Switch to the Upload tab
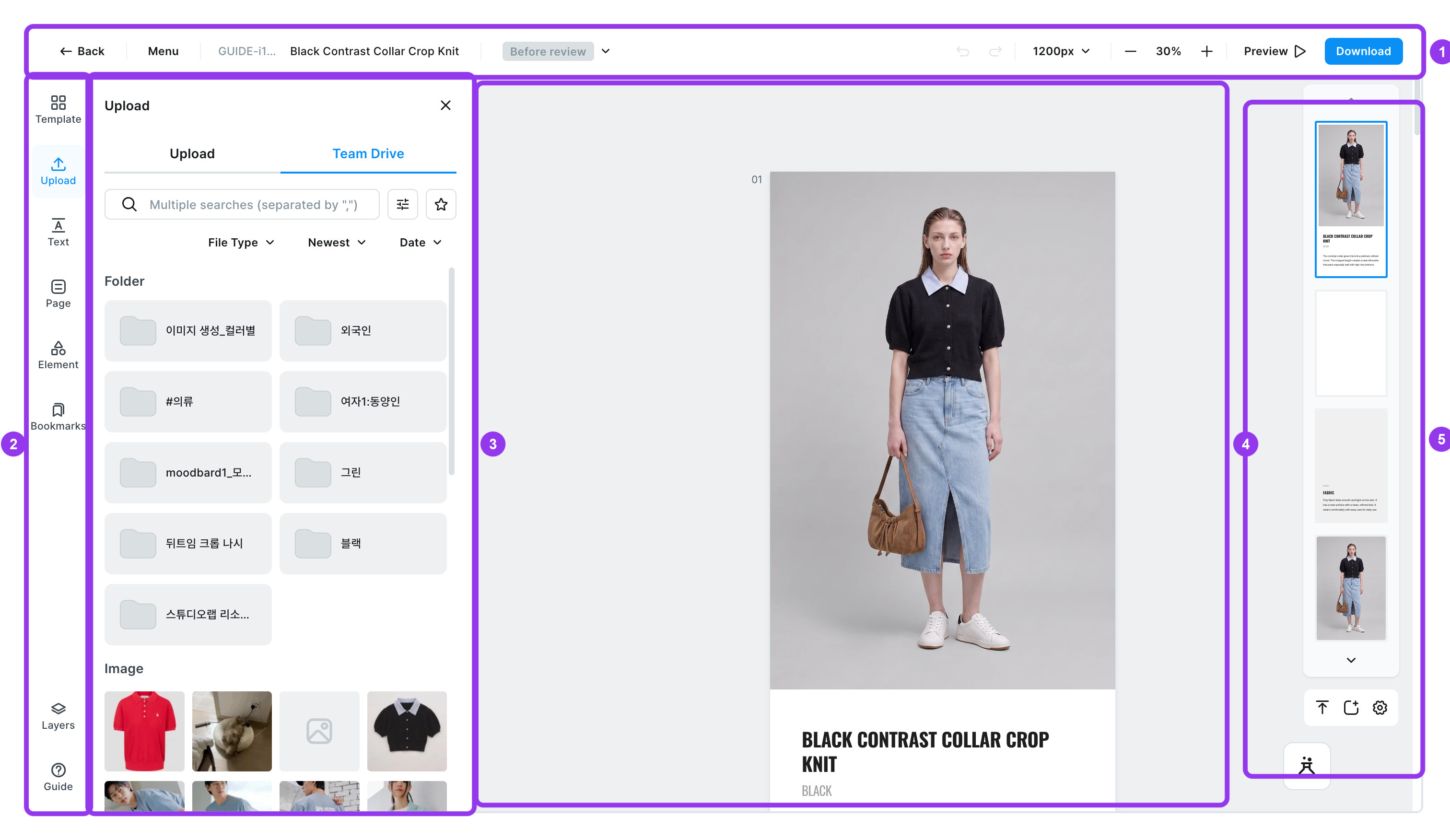1450x840 pixels. point(192,153)
